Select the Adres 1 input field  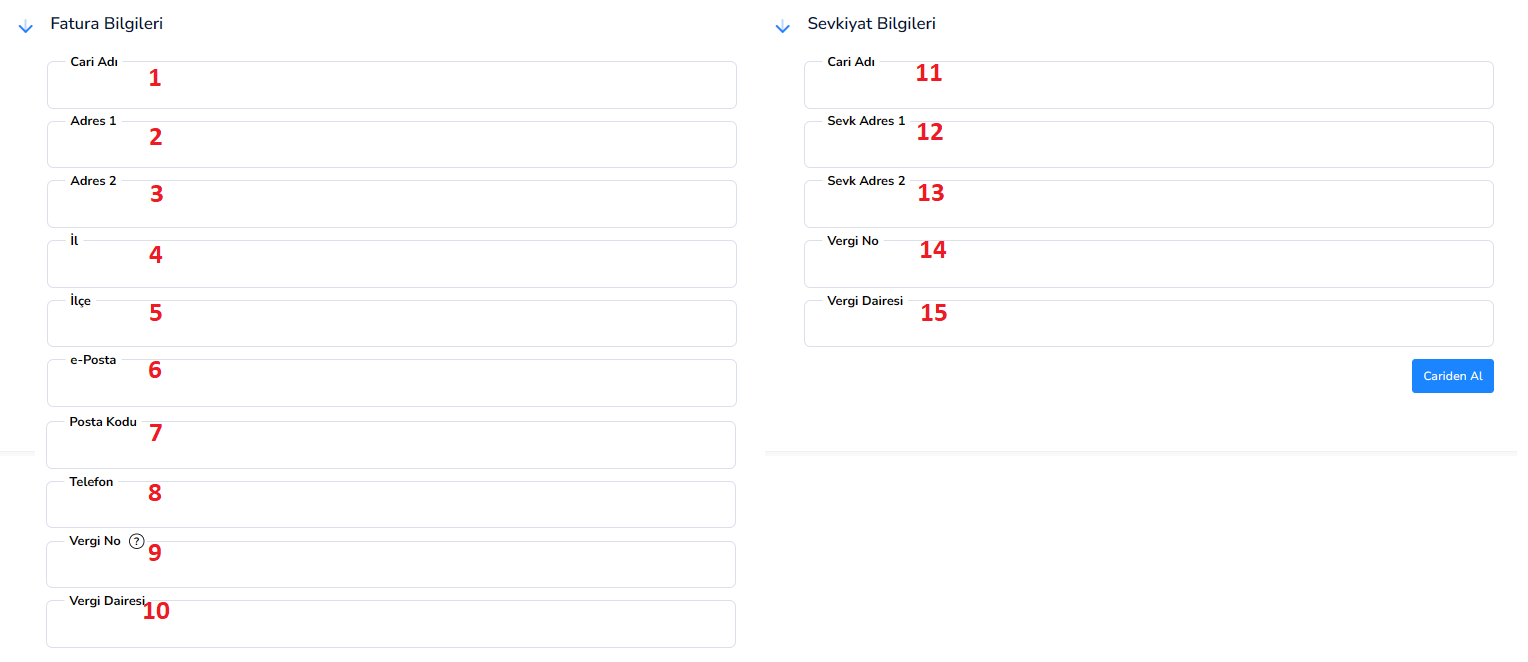pos(392,145)
